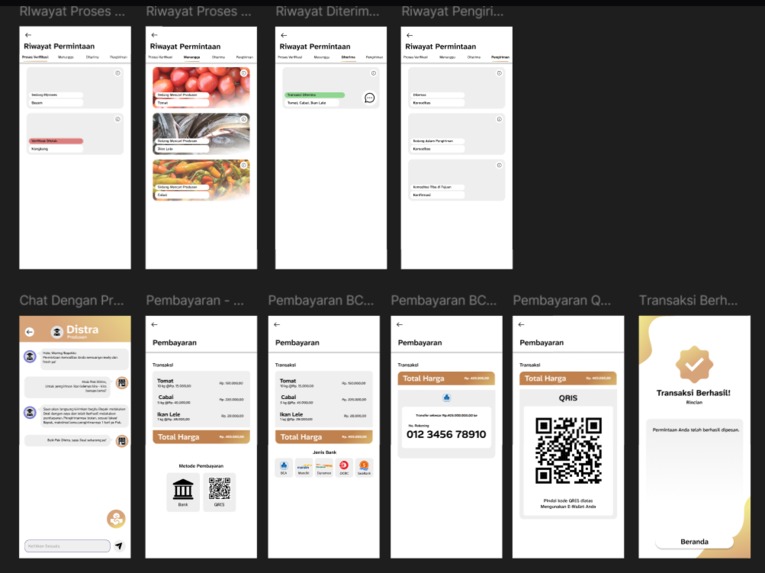Click the Metode Pembayaran heading
765x573 pixels.
201,466
